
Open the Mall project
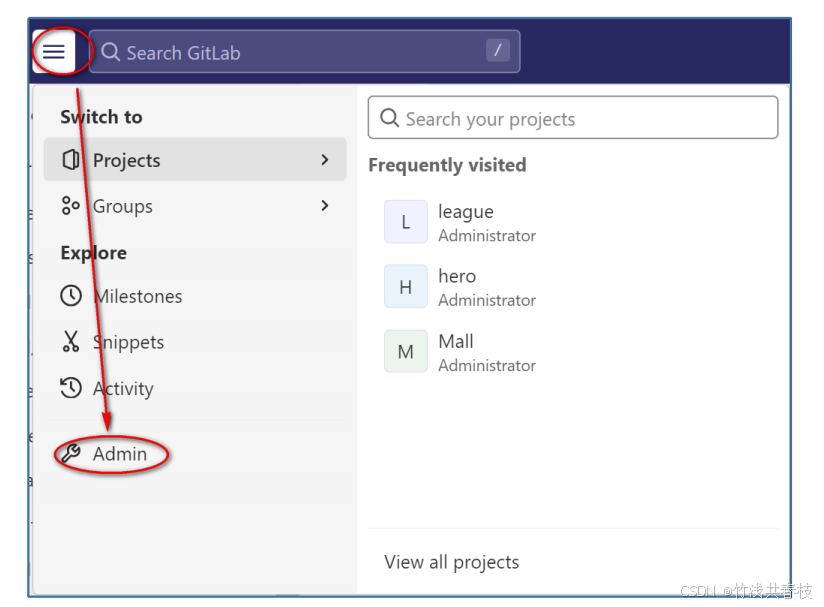pyautogui.click(x=573, y=352)
